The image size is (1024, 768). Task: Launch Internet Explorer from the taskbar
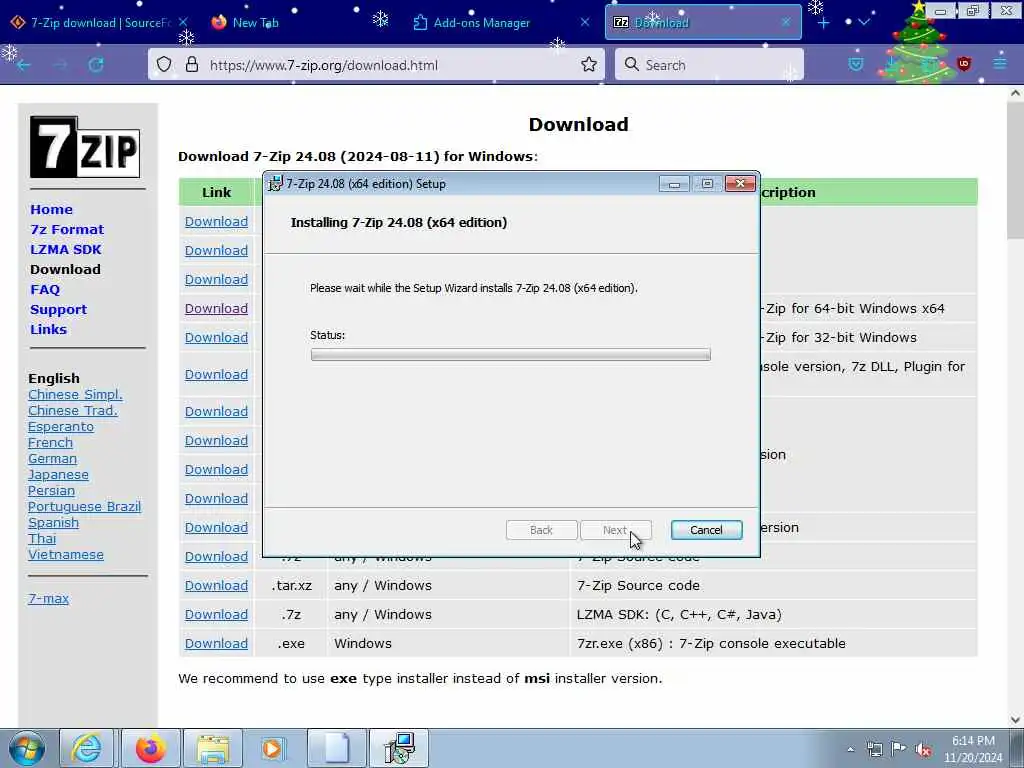click(x=87, y=748)
